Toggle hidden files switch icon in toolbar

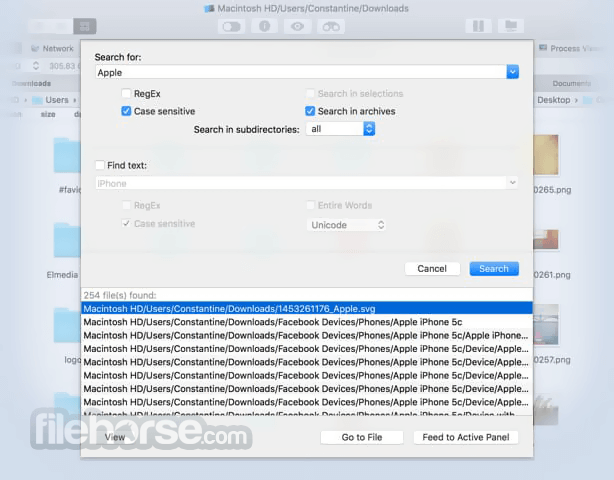click(x=231, y=26)
